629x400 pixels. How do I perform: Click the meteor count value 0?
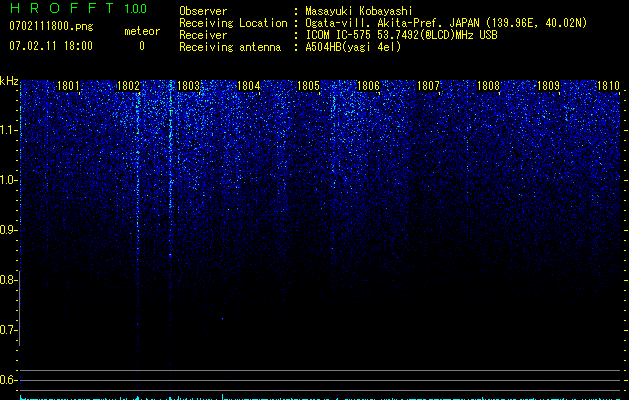point(142,46)
